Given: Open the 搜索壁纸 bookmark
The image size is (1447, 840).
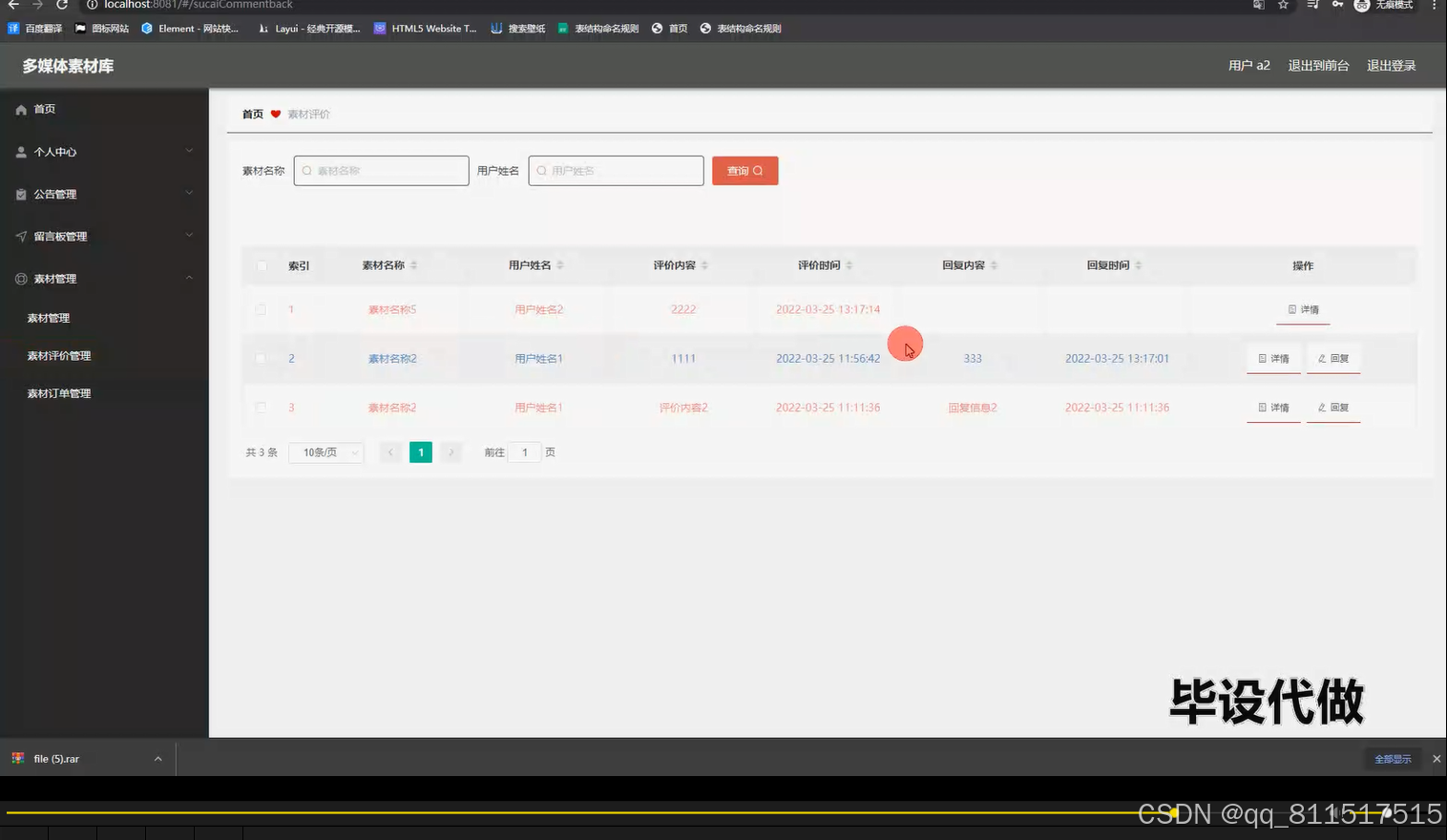Looking at the screenshot, I should pos(518,29).
